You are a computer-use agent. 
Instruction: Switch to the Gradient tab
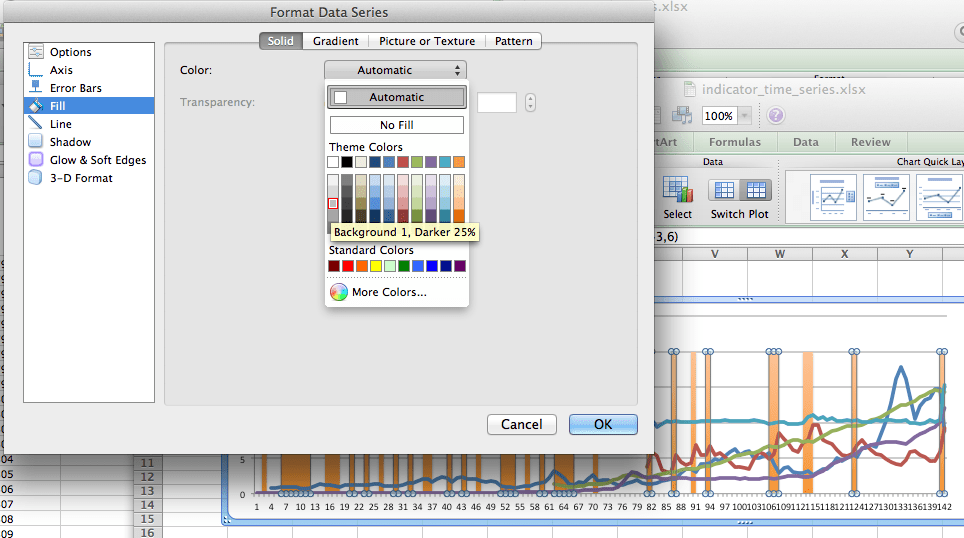point(335,41)
